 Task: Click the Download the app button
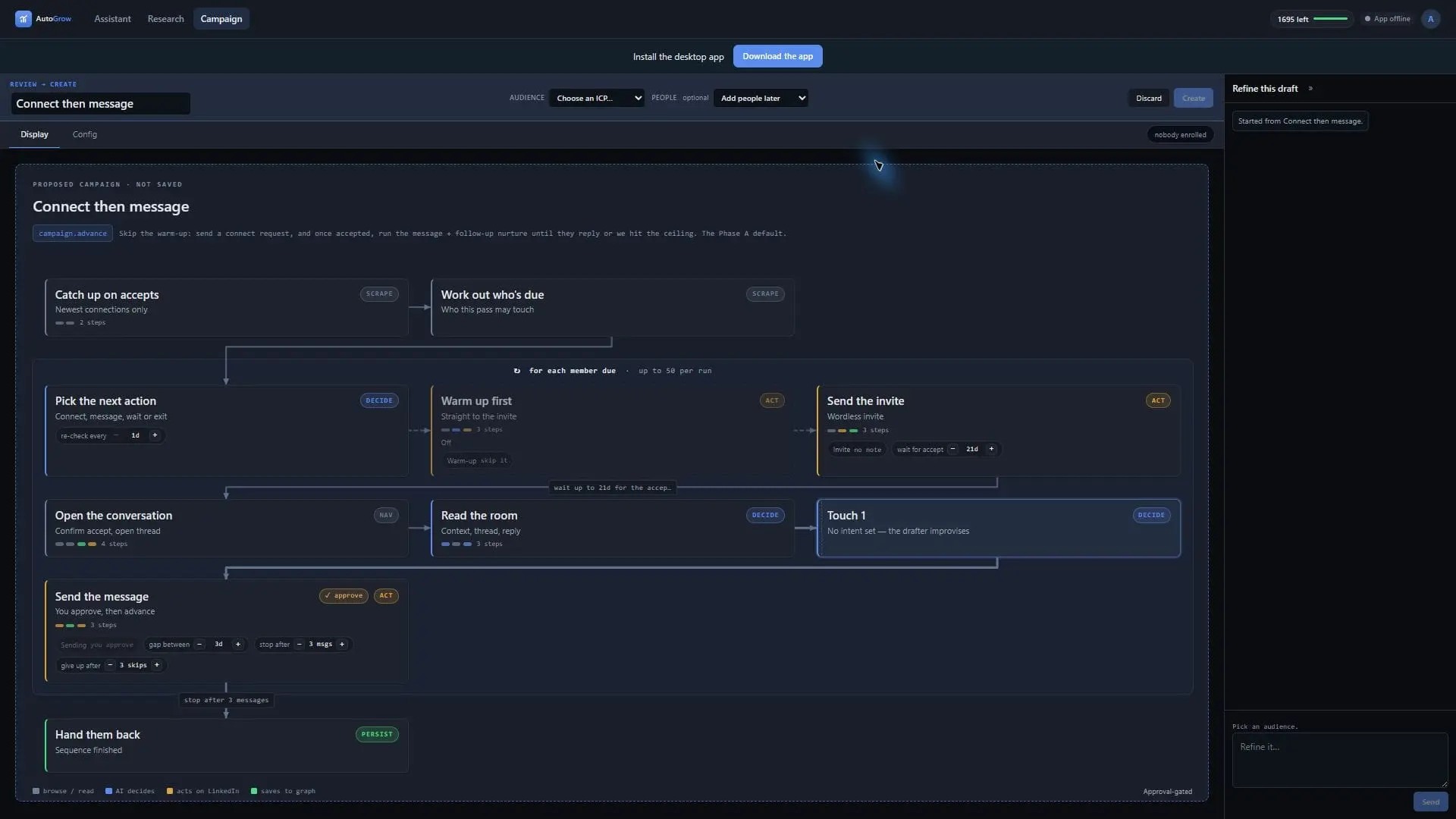pyautogui.click(x=777, y=57)
